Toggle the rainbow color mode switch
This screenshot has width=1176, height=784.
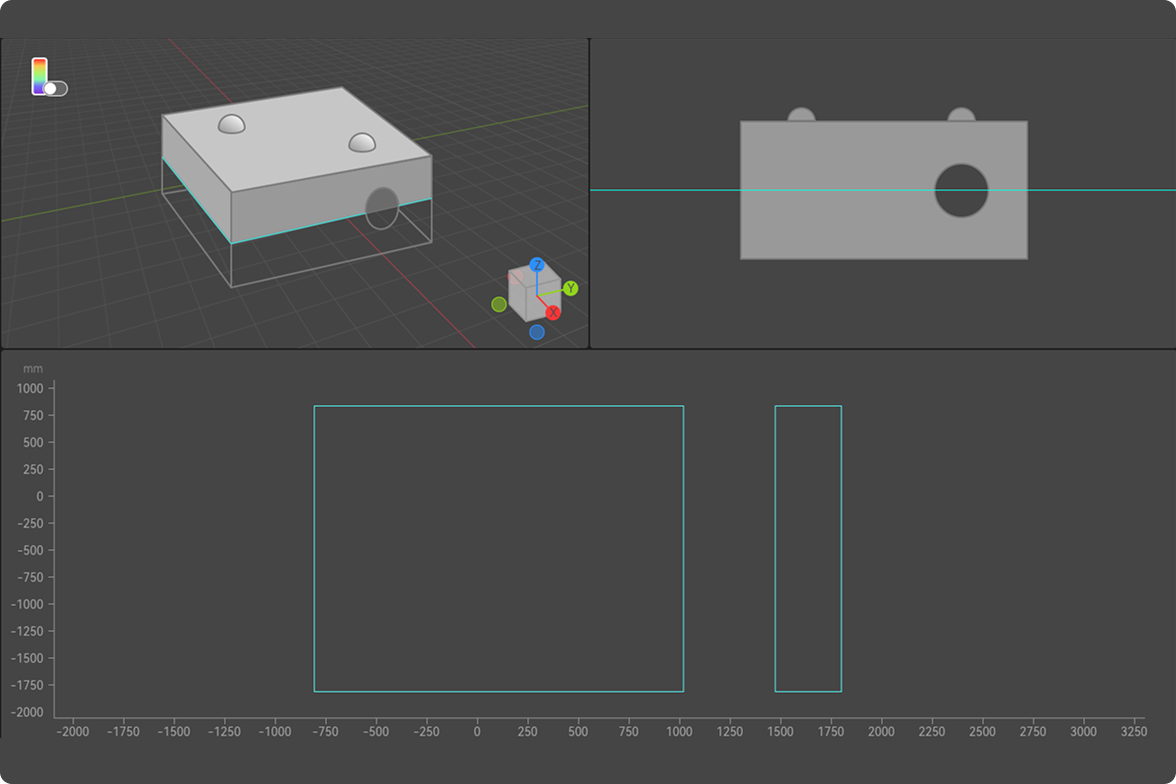pos(55,89)
